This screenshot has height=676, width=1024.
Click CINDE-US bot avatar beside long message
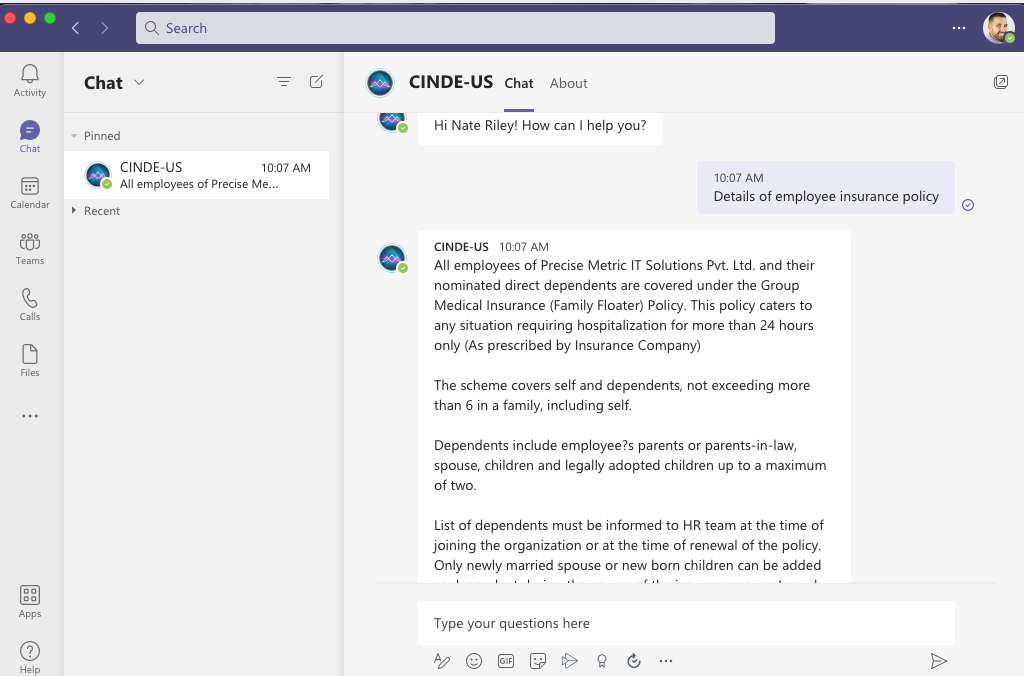392,259
